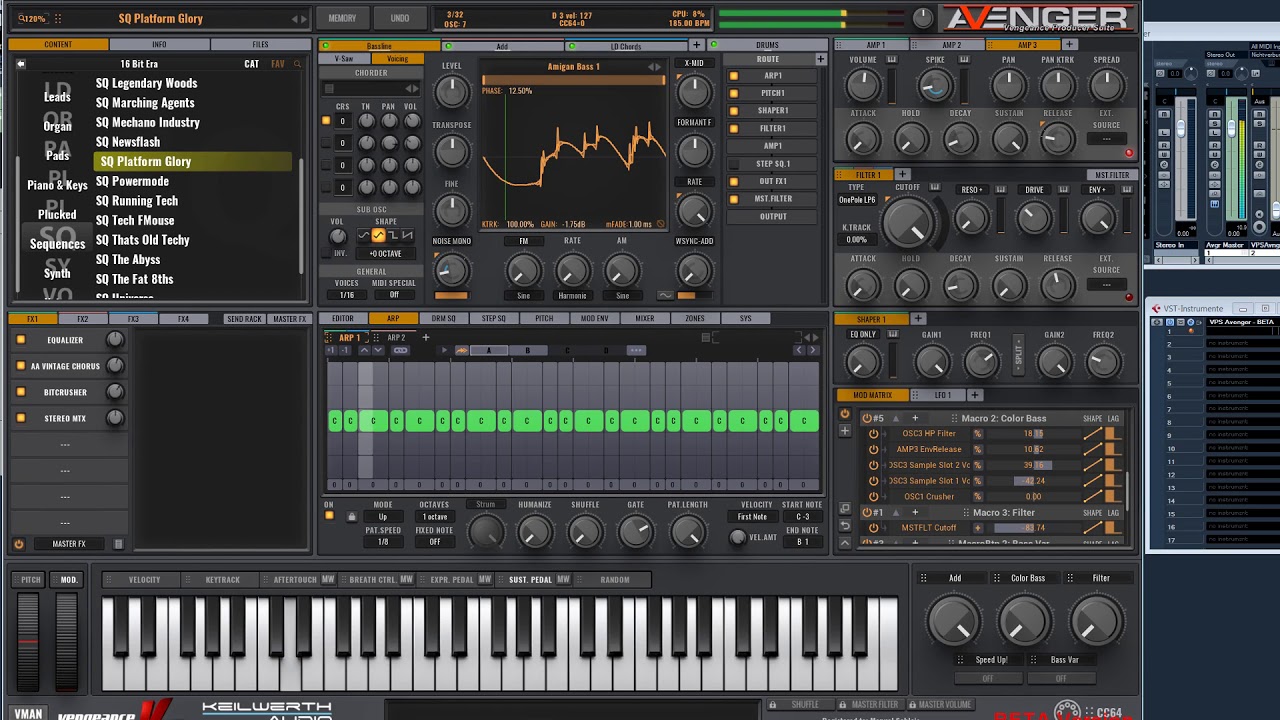Enable STEP SQ.1 in the route
1280x720 pixels.
[733, 163]
